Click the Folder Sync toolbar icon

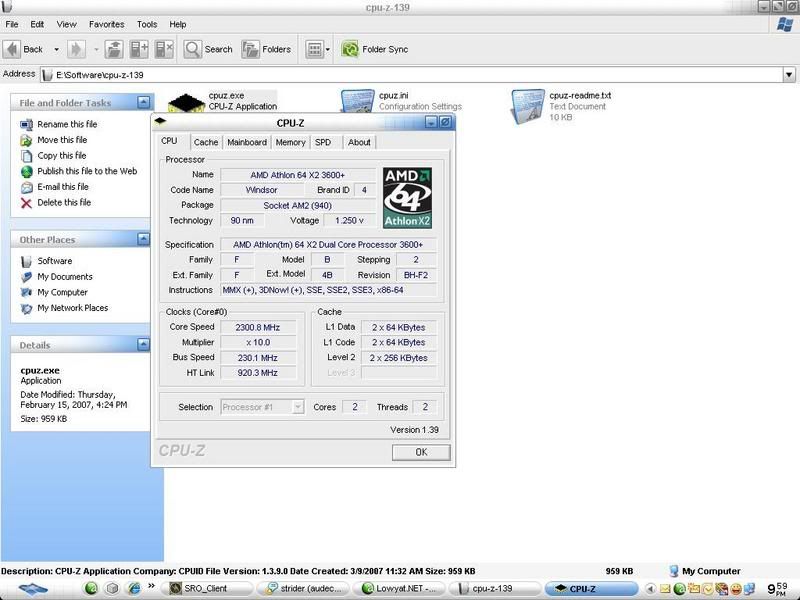(350, 49)
